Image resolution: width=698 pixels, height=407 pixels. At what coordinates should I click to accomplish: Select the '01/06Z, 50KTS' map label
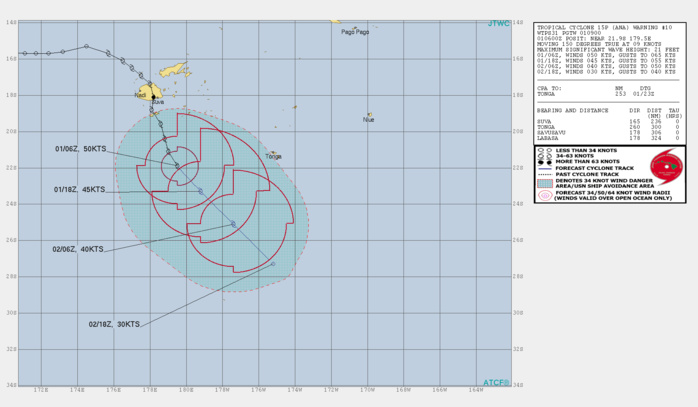tap(80, 149)
